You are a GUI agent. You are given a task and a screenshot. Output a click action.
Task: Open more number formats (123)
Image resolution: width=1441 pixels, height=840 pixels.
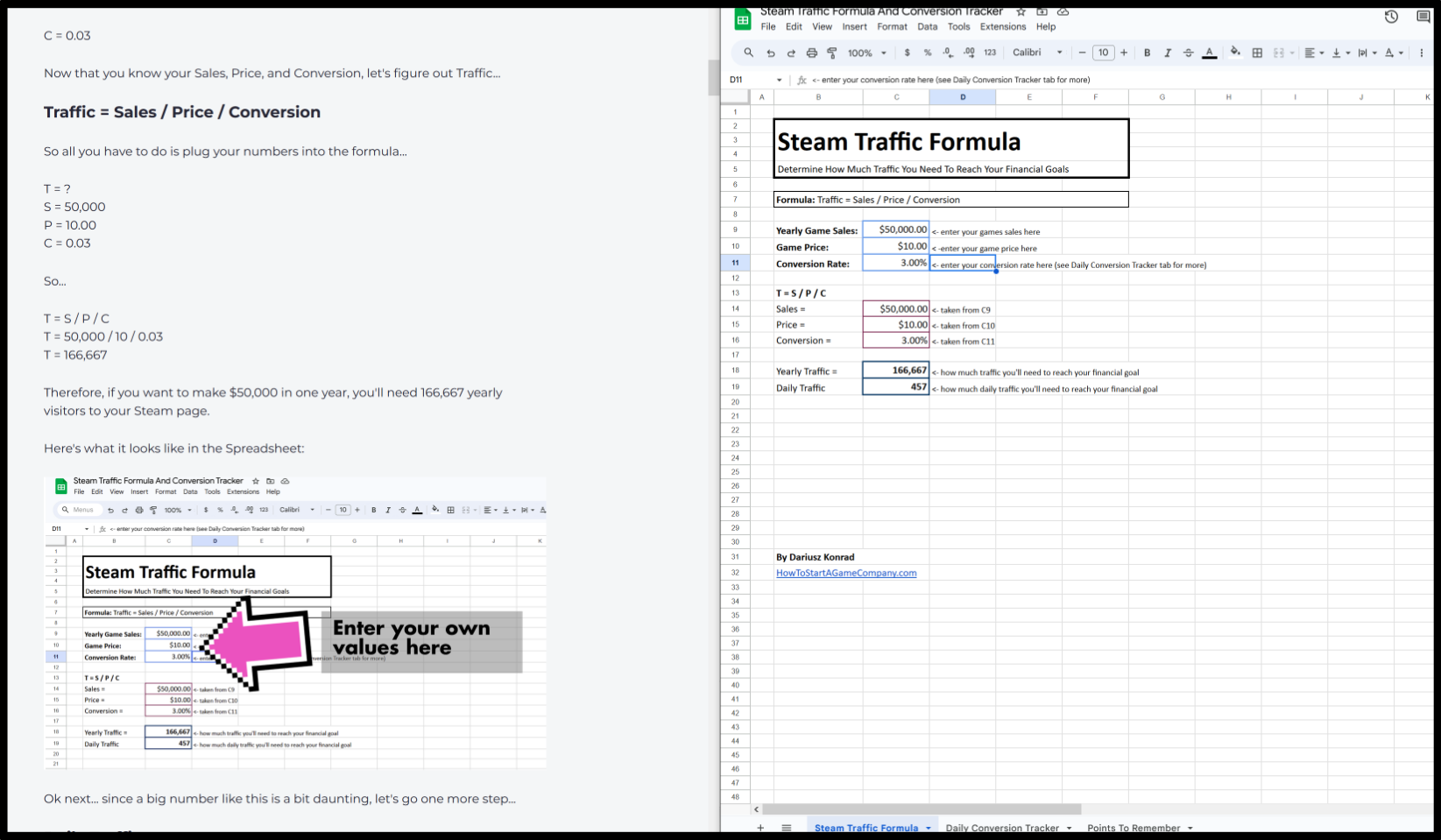coord(990,53)
